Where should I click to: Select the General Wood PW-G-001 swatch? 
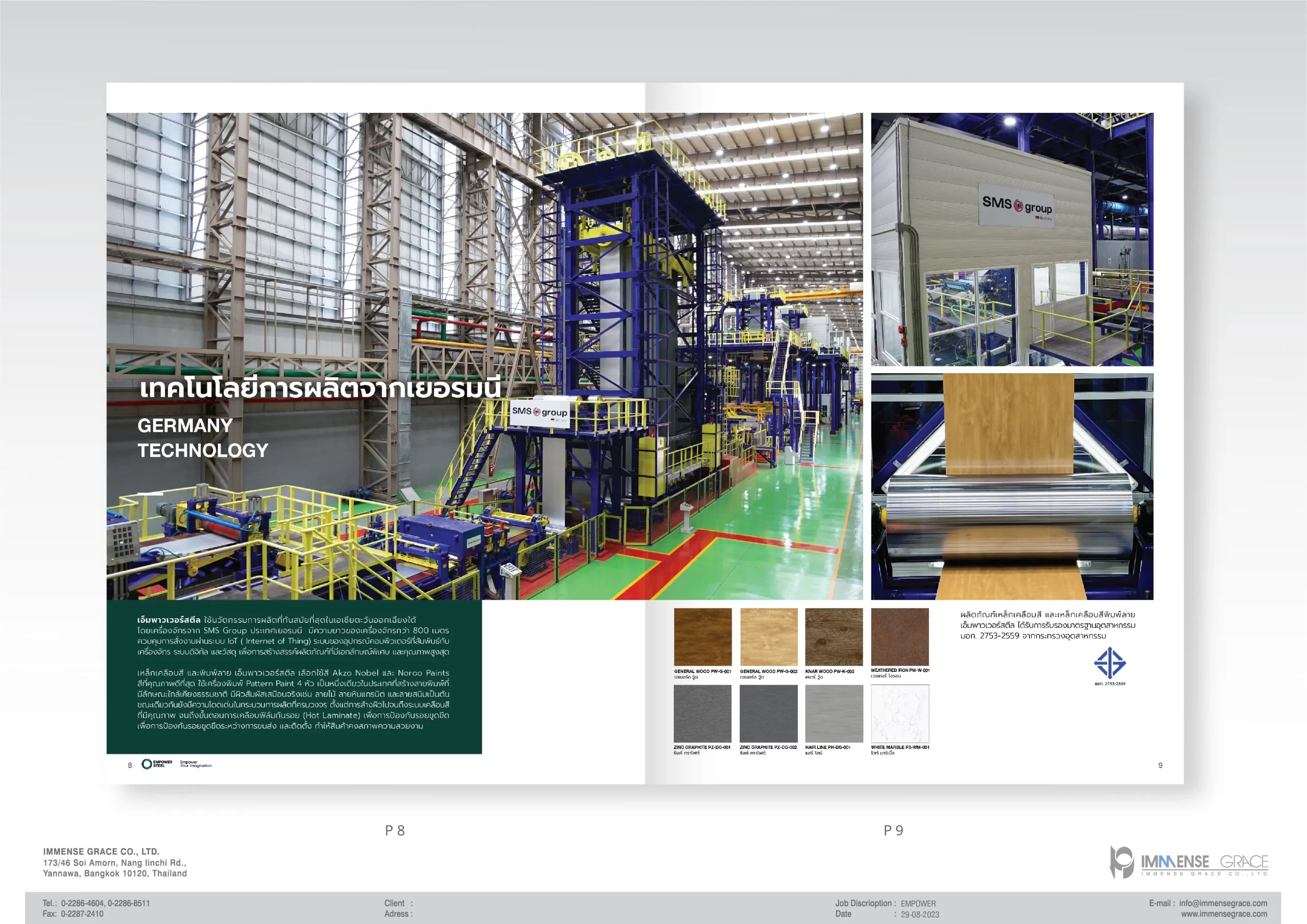pyautogui.click(x=703, y=637)
